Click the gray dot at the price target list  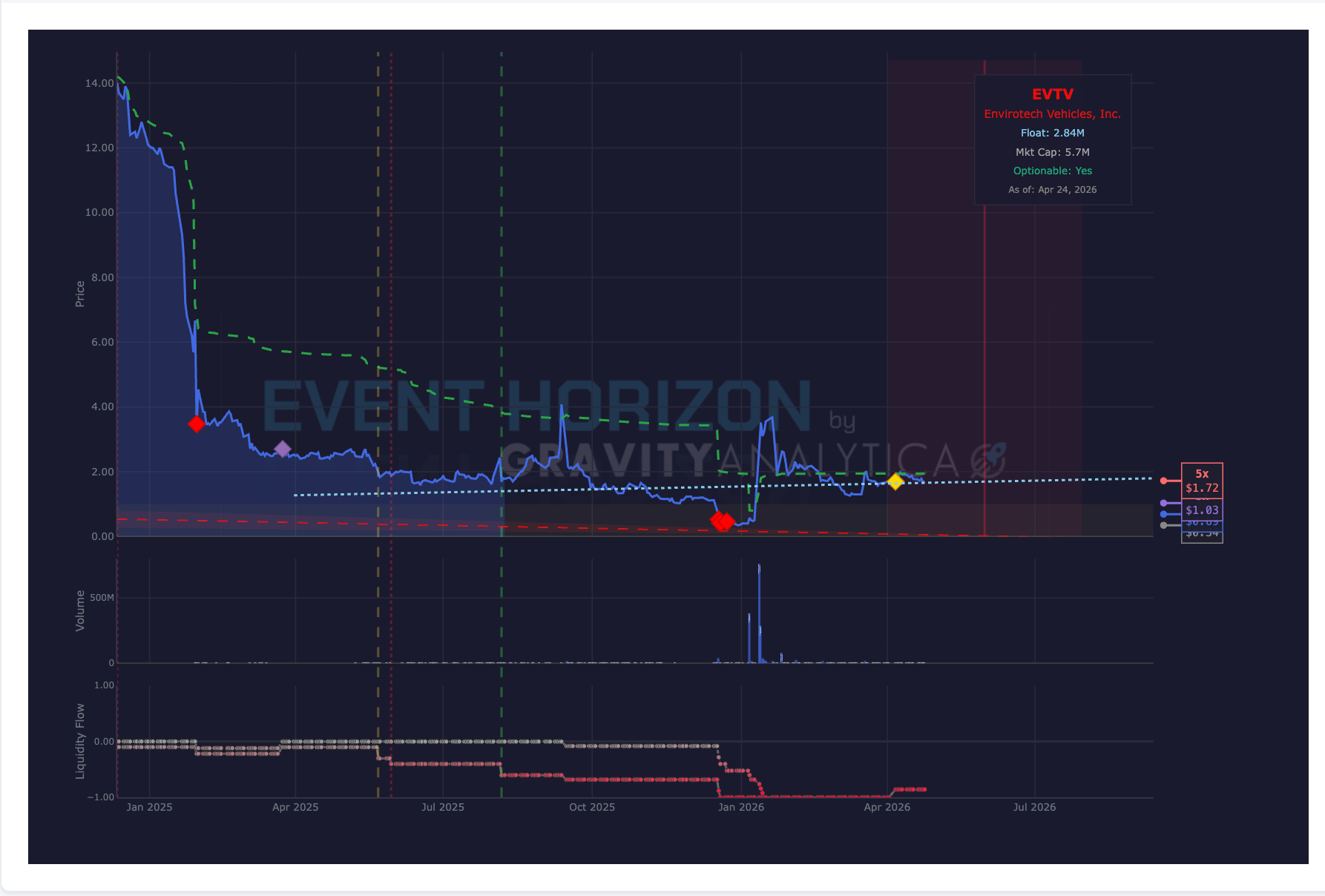point(1163,525)
